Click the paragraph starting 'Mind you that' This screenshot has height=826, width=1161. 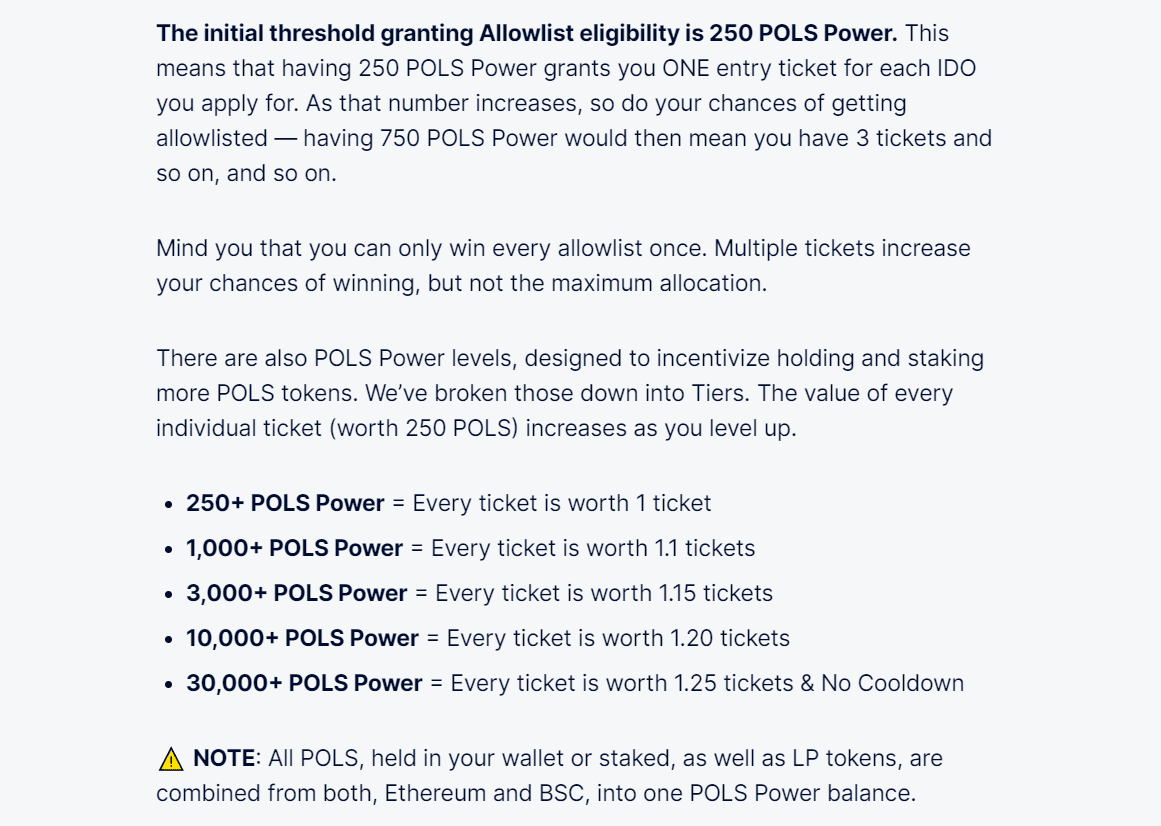tap(563, 266)
